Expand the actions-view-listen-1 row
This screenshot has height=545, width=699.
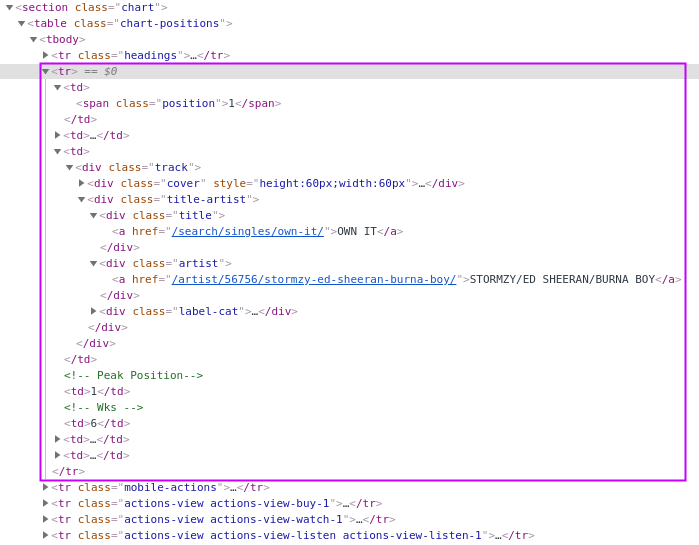pyautogui.click(x=45, y=535)
